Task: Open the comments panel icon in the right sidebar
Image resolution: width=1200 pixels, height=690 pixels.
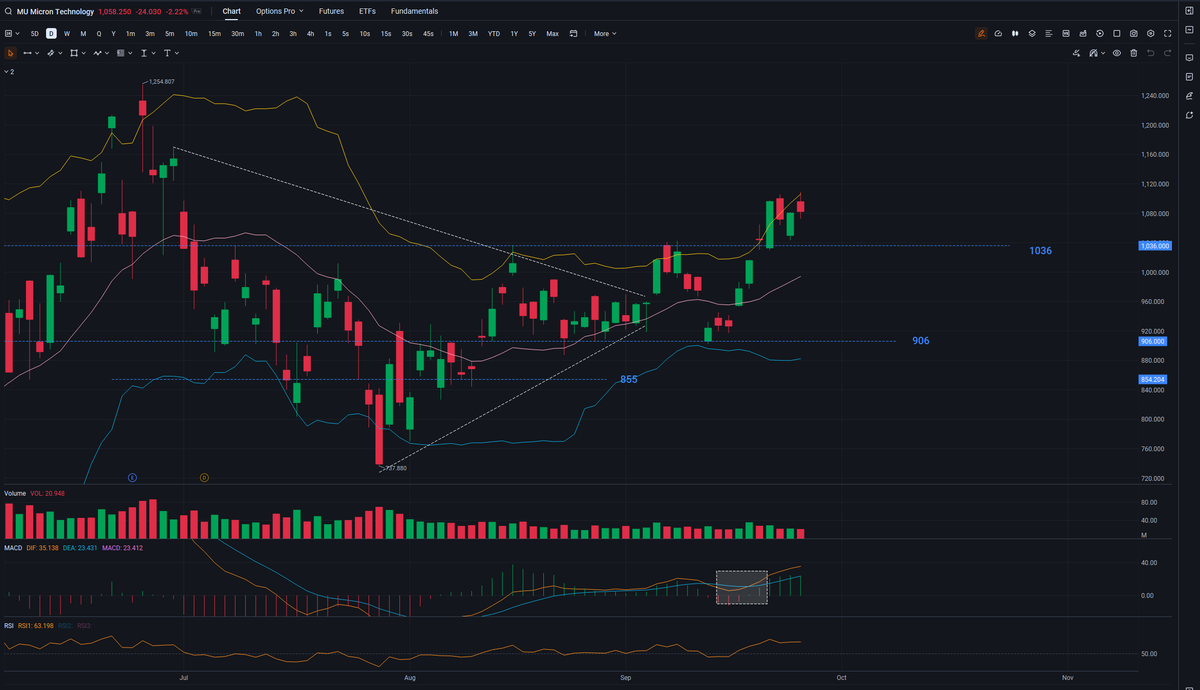Action: [x=1189, y=57]
